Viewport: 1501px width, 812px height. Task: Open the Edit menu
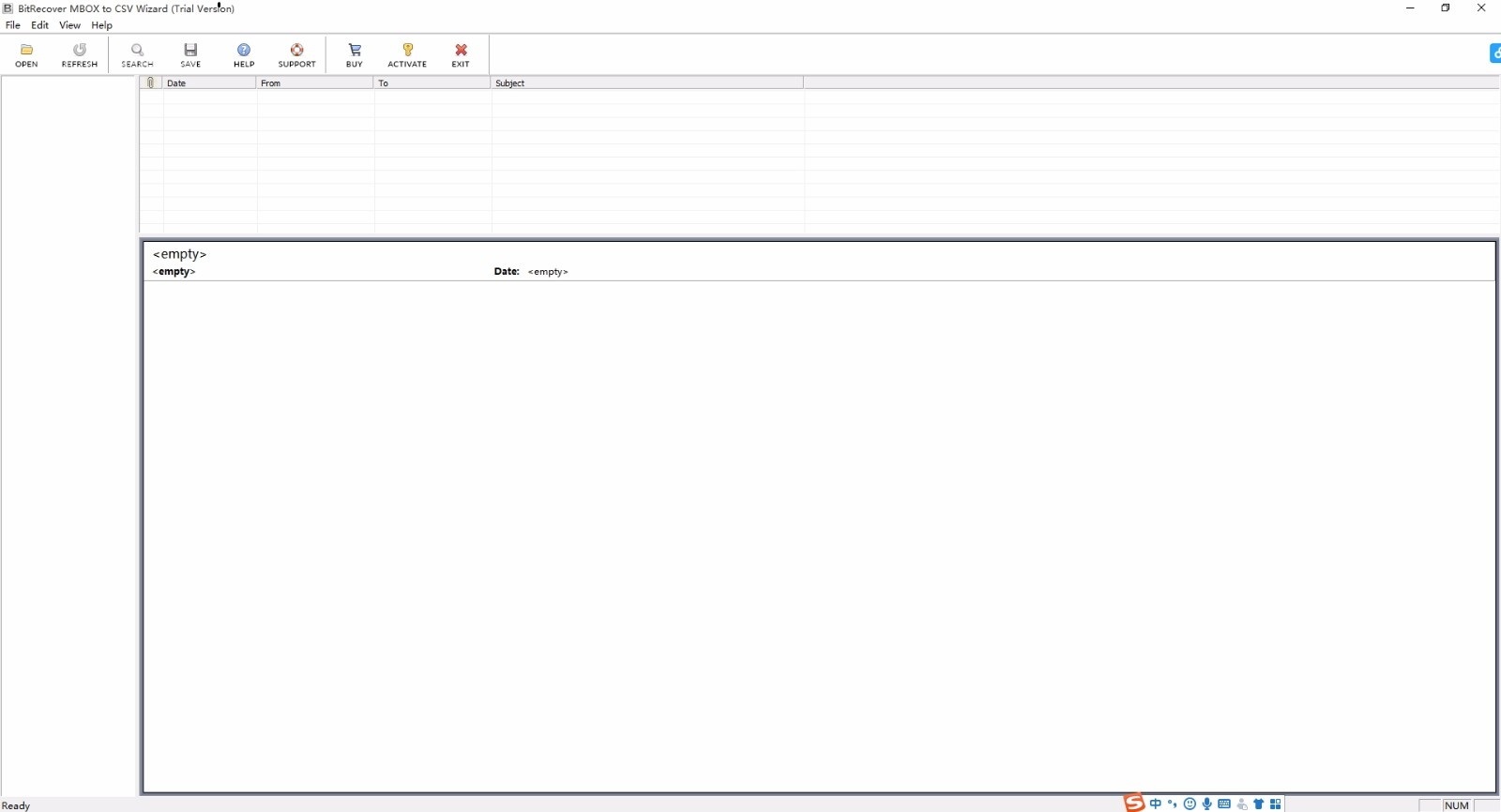point(39,25)
